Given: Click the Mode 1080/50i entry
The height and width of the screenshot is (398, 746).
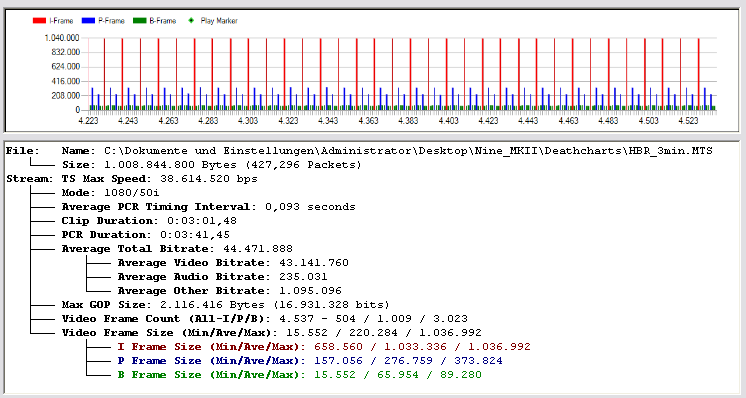Looking at the screenshot, I should pyautogui.click(x=110, y=193).
